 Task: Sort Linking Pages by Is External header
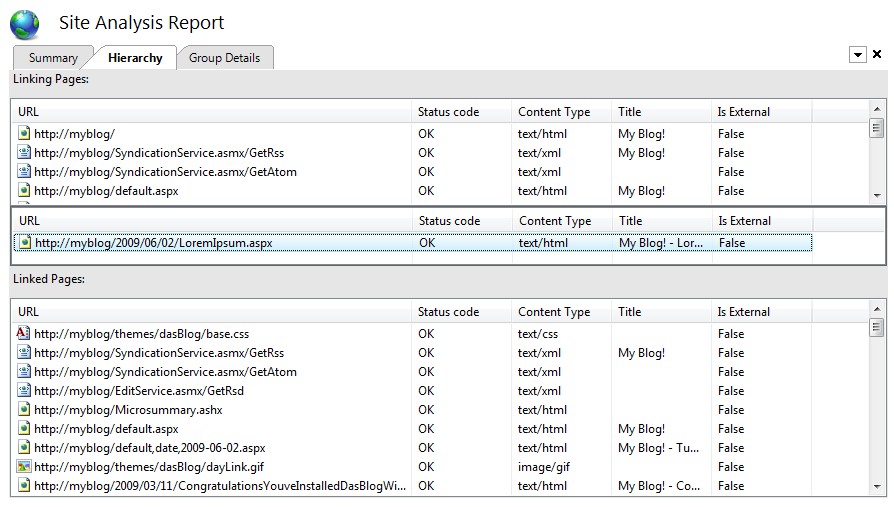(762, 112)
